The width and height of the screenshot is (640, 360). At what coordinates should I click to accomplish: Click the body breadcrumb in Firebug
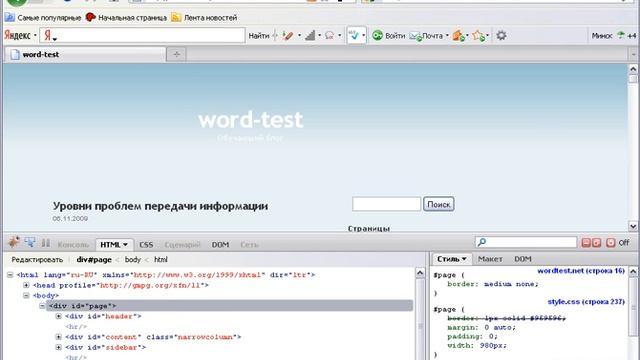133,260
